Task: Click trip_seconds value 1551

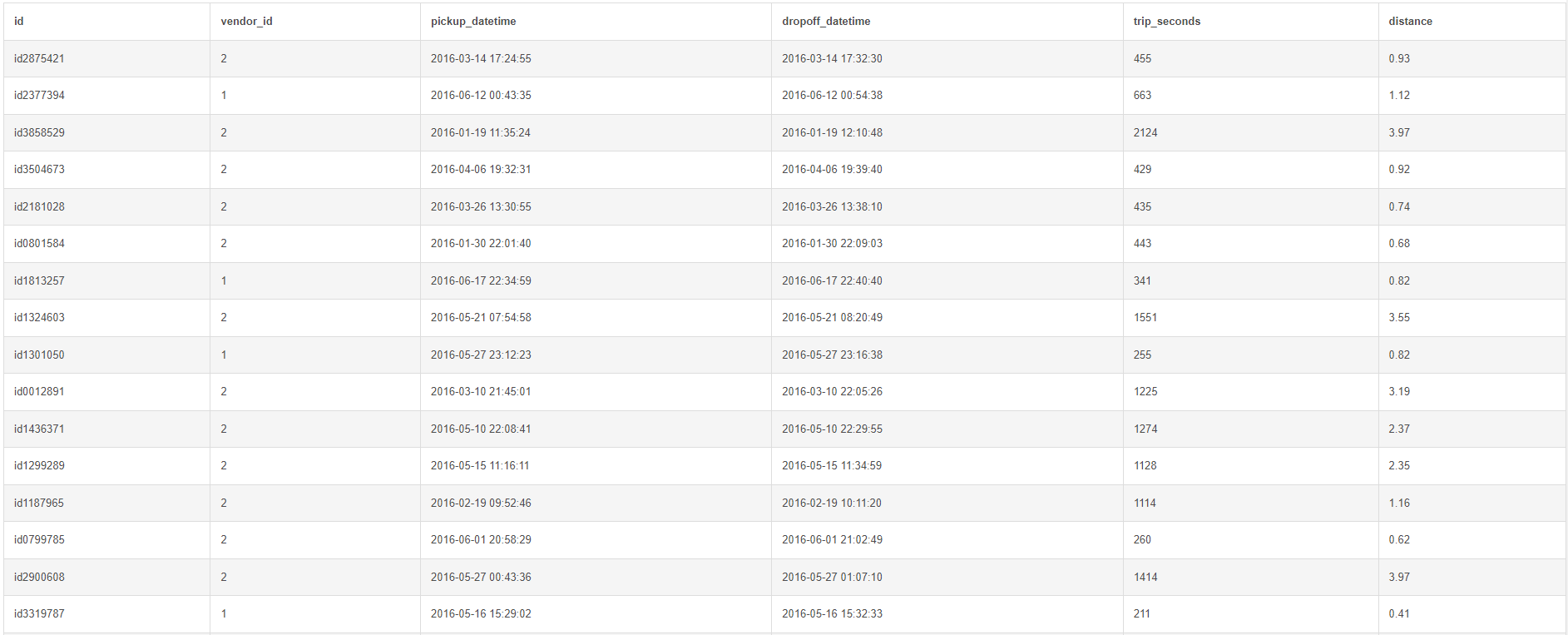Action: coord(1145,318)
